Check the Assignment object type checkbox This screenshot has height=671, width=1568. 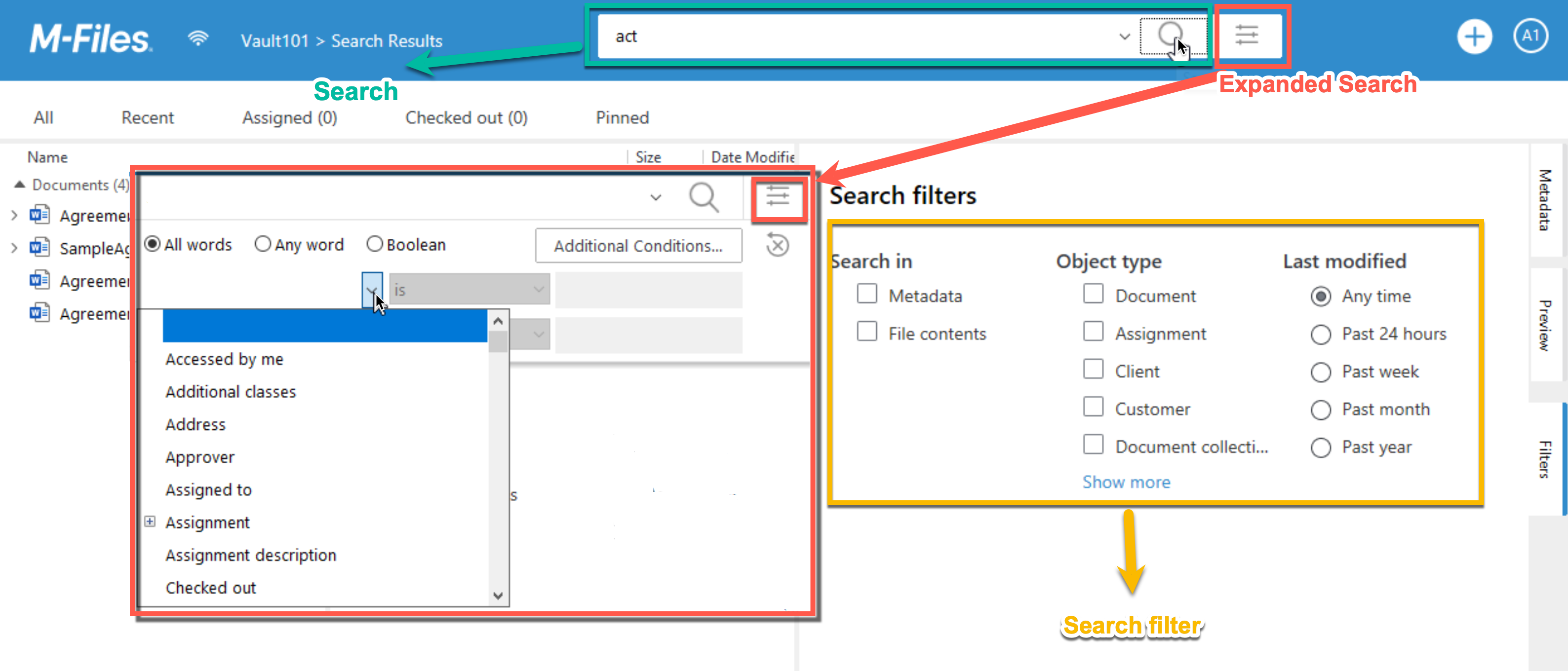click(x=1093, y=332)
